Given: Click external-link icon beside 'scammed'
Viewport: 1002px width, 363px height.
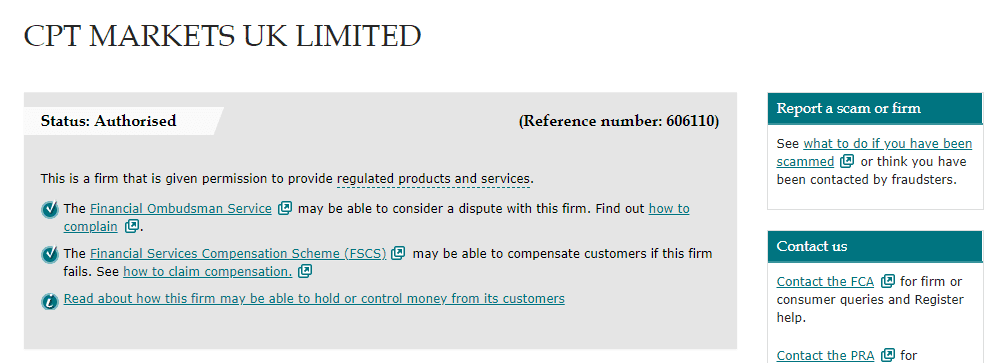Looking at the screenshot, I should pos(847,161).
